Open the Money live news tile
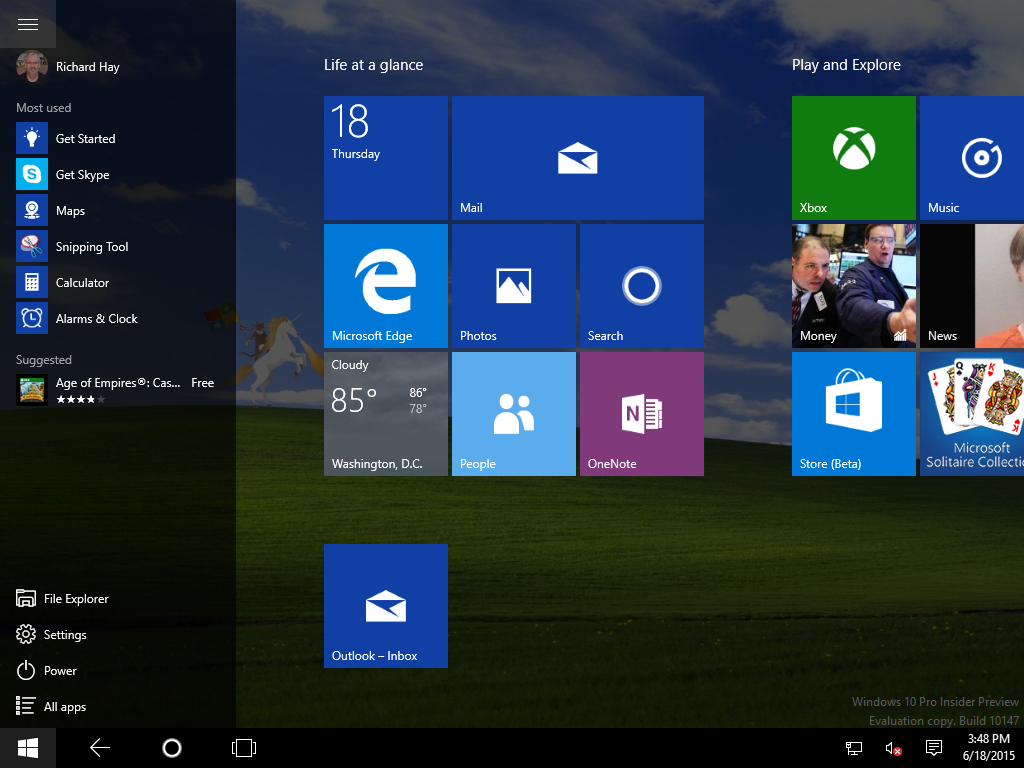 (x=853, y=285)
